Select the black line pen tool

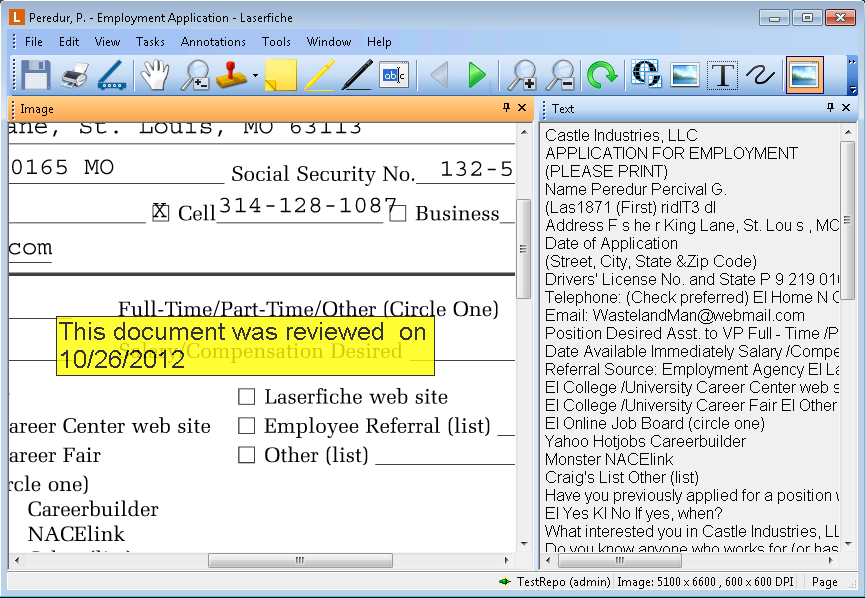357,74
